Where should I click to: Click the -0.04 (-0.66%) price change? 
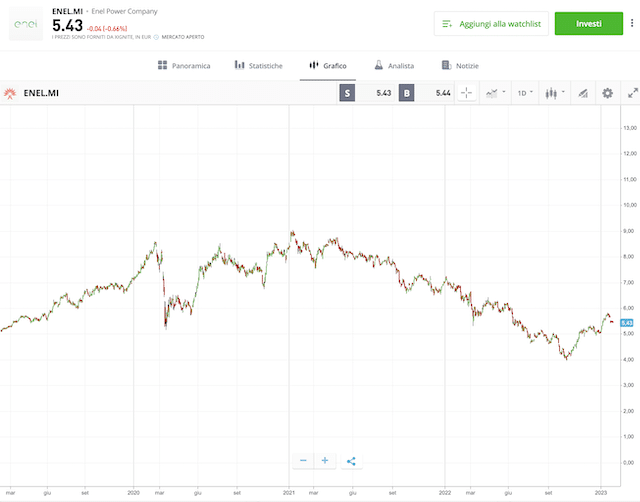107,29
